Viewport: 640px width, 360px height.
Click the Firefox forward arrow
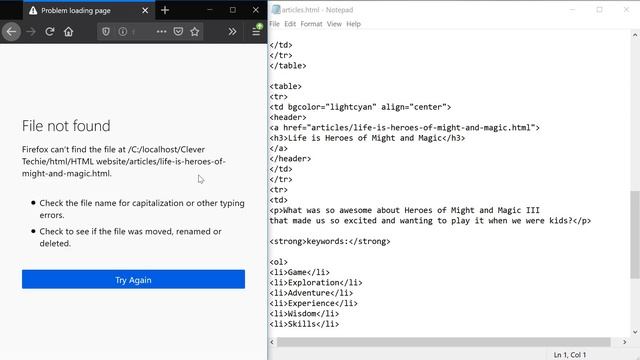31,31
